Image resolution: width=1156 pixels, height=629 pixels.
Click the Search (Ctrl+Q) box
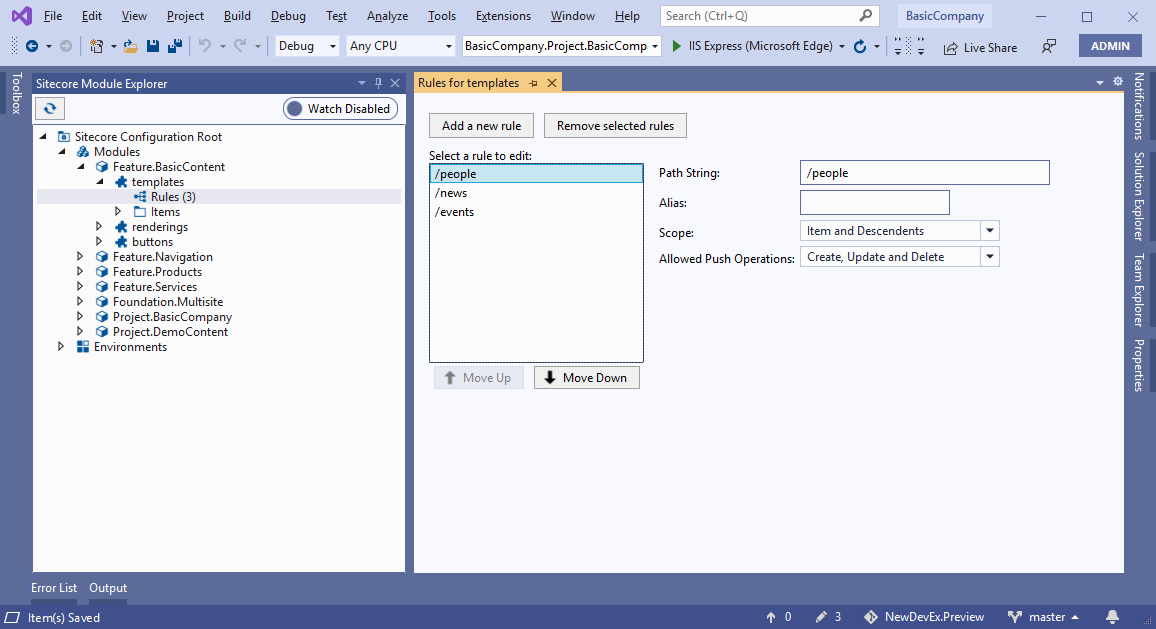coord(770,15)
